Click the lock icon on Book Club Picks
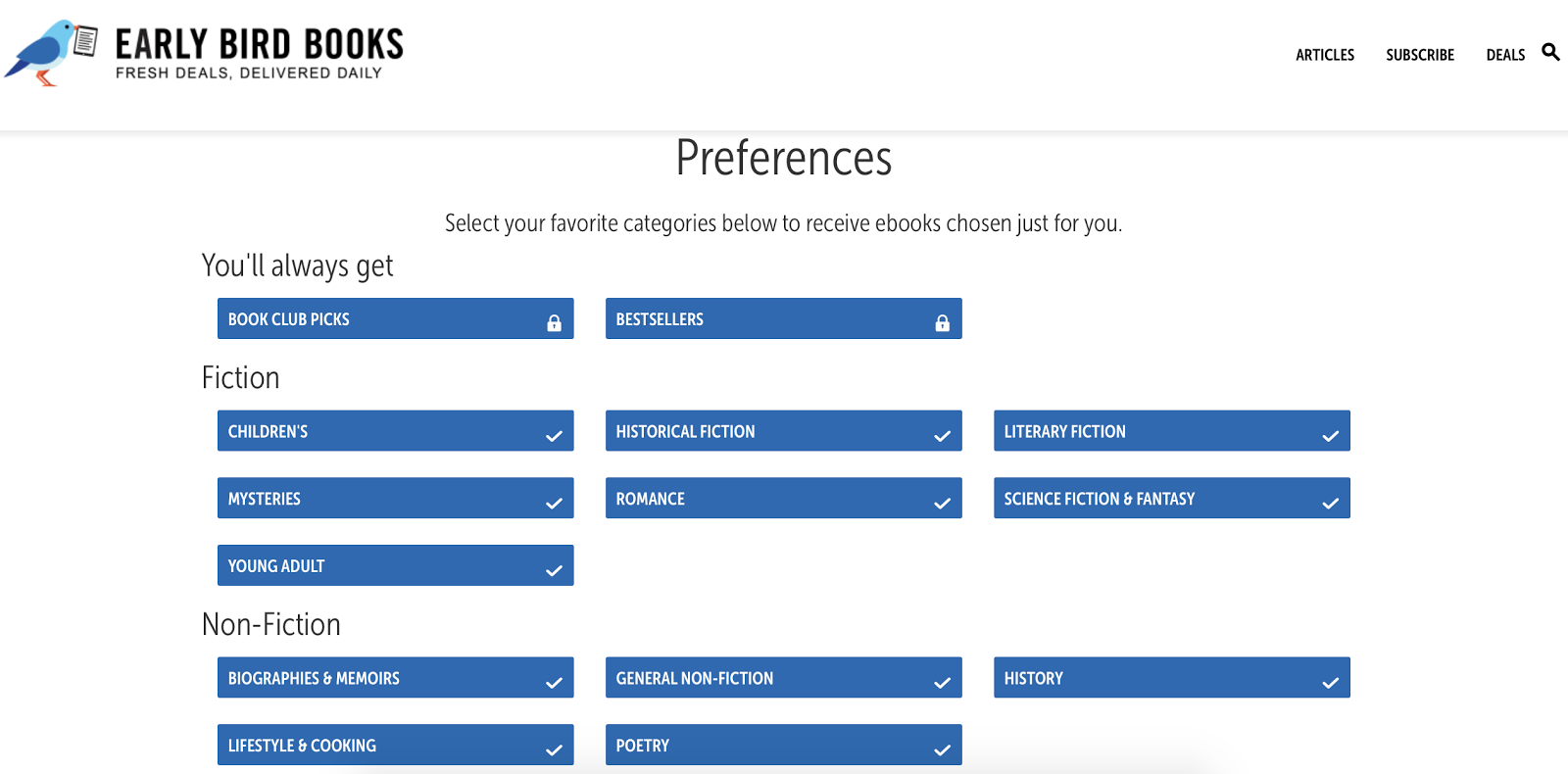1568x774 pixels. [x=554, y=323]
